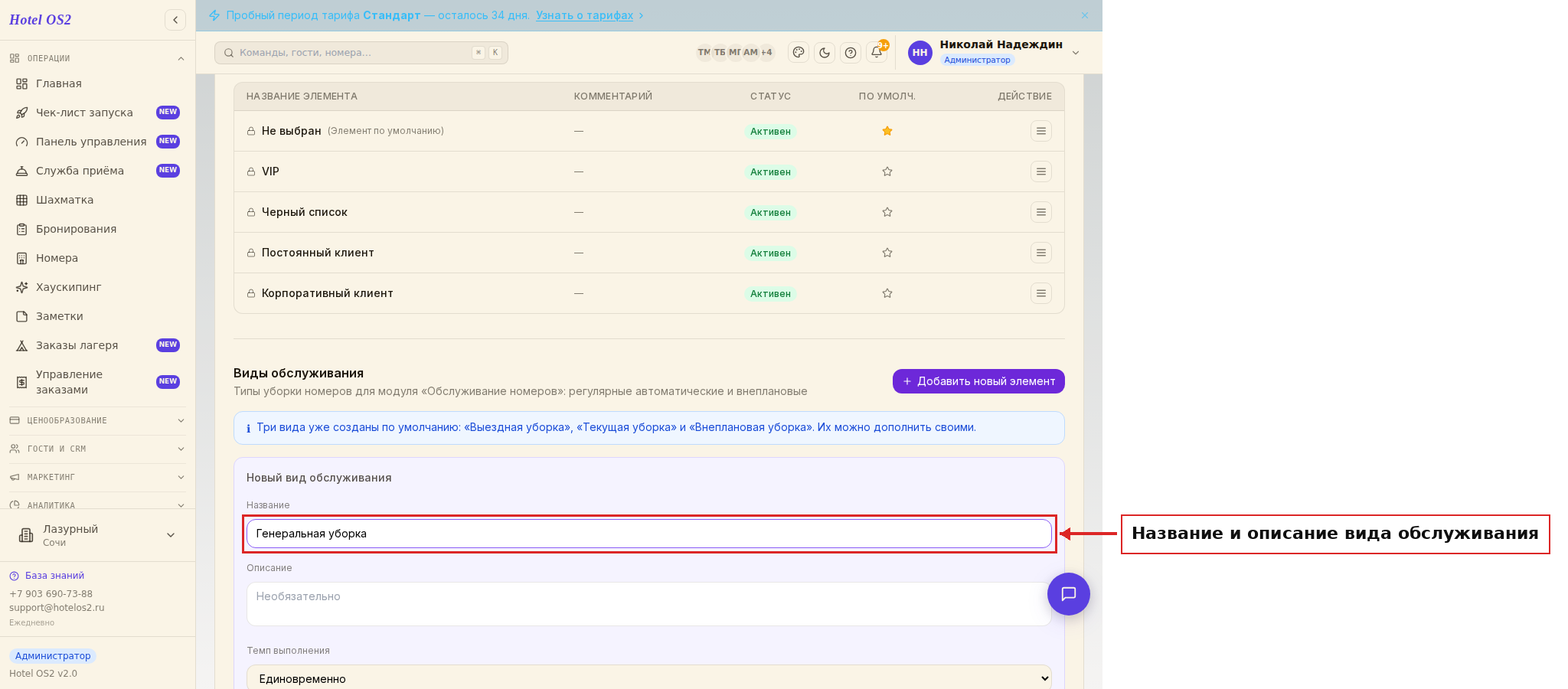Screen dimensions: 1568x689
Task: Toggle default star for Корпоративный клиент
Action: (887, 293)
